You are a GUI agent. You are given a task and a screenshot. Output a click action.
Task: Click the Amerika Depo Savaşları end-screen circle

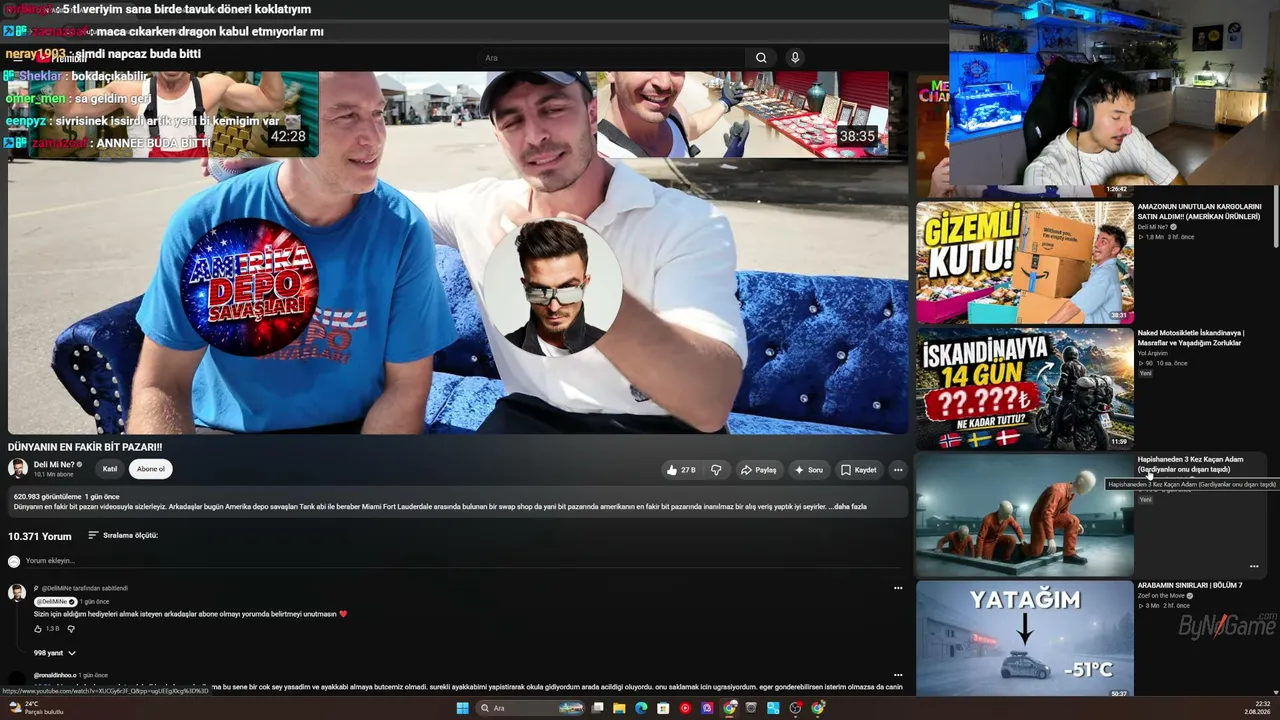pos(250,287)
